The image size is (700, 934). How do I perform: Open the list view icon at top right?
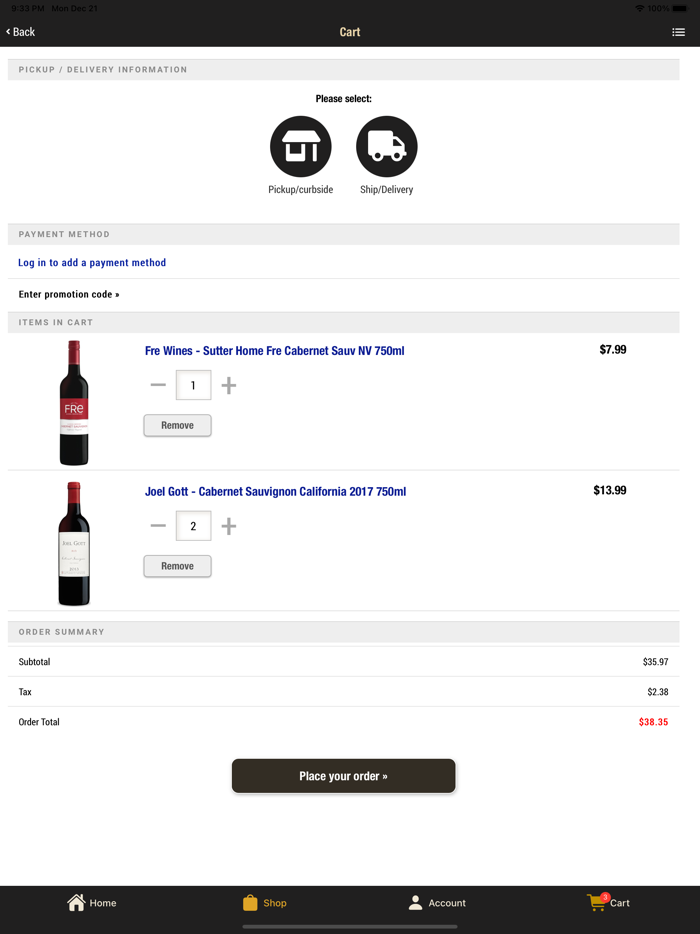tap(678, 31)
